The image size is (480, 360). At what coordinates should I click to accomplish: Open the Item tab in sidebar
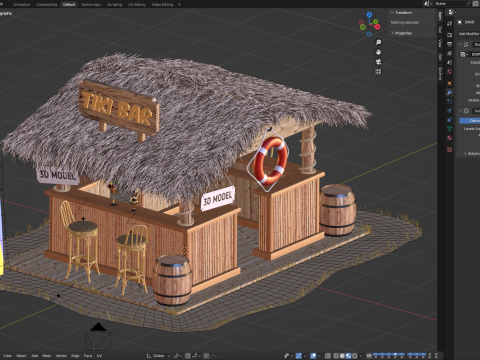click(440, 16)
